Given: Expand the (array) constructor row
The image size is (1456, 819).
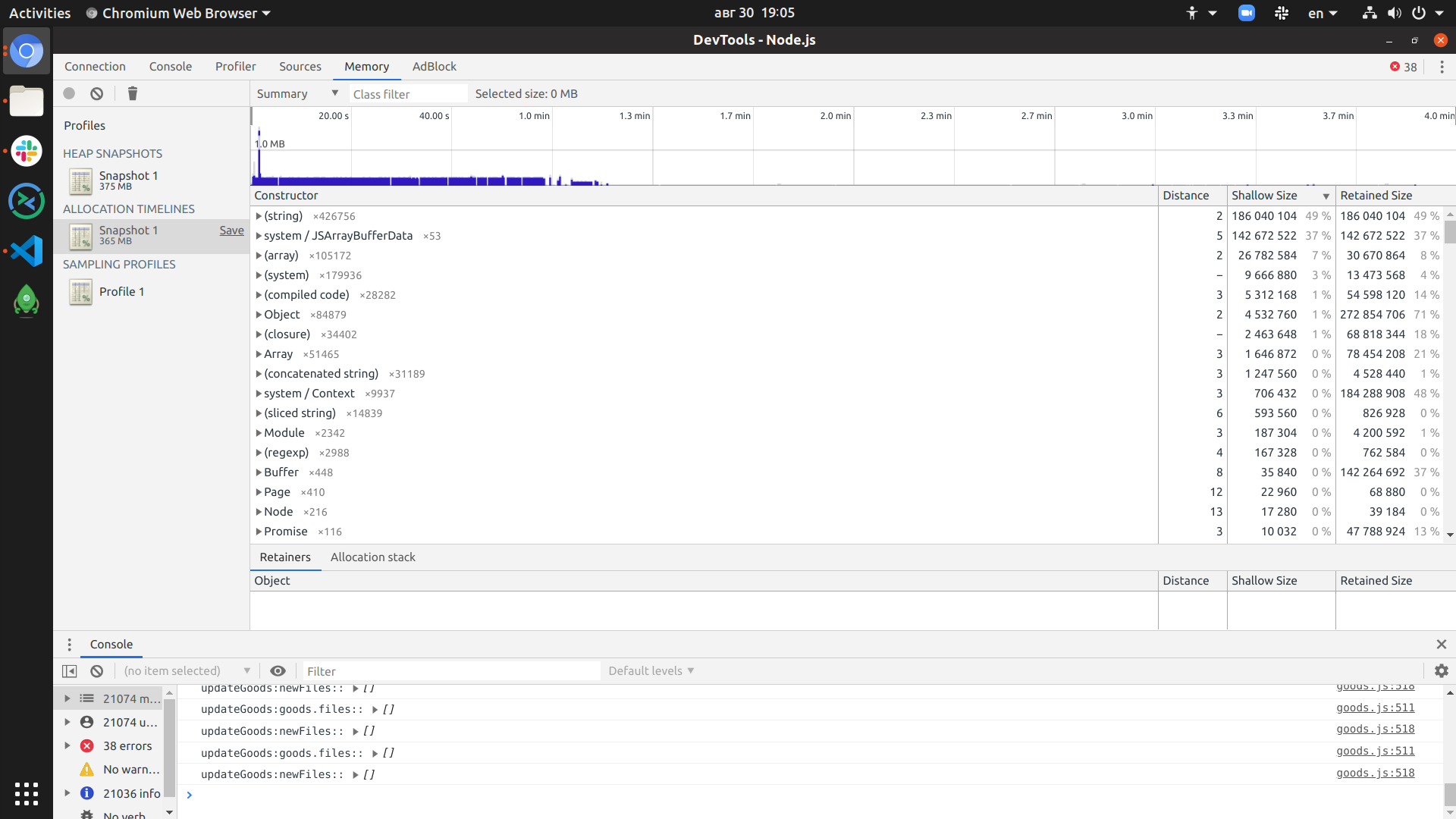Looking at the screenshot, I should 259,256.
